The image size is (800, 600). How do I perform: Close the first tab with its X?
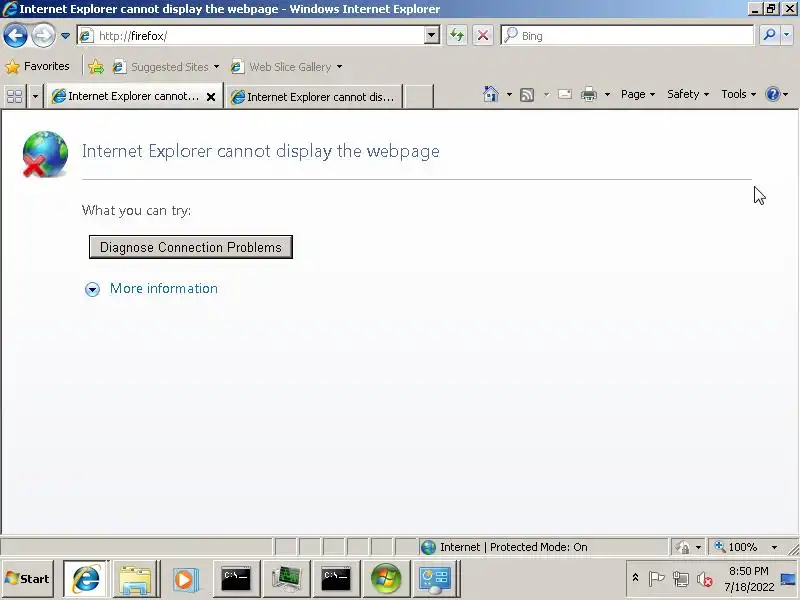tap(211, 96)
